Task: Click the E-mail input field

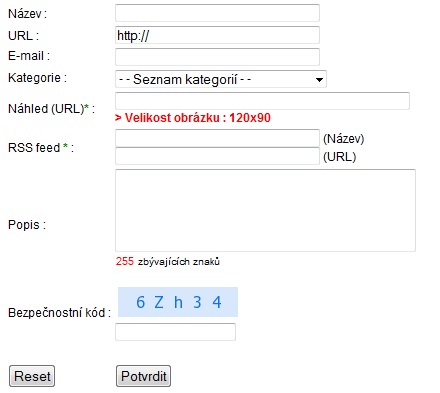Action: (x=217, y=57)
